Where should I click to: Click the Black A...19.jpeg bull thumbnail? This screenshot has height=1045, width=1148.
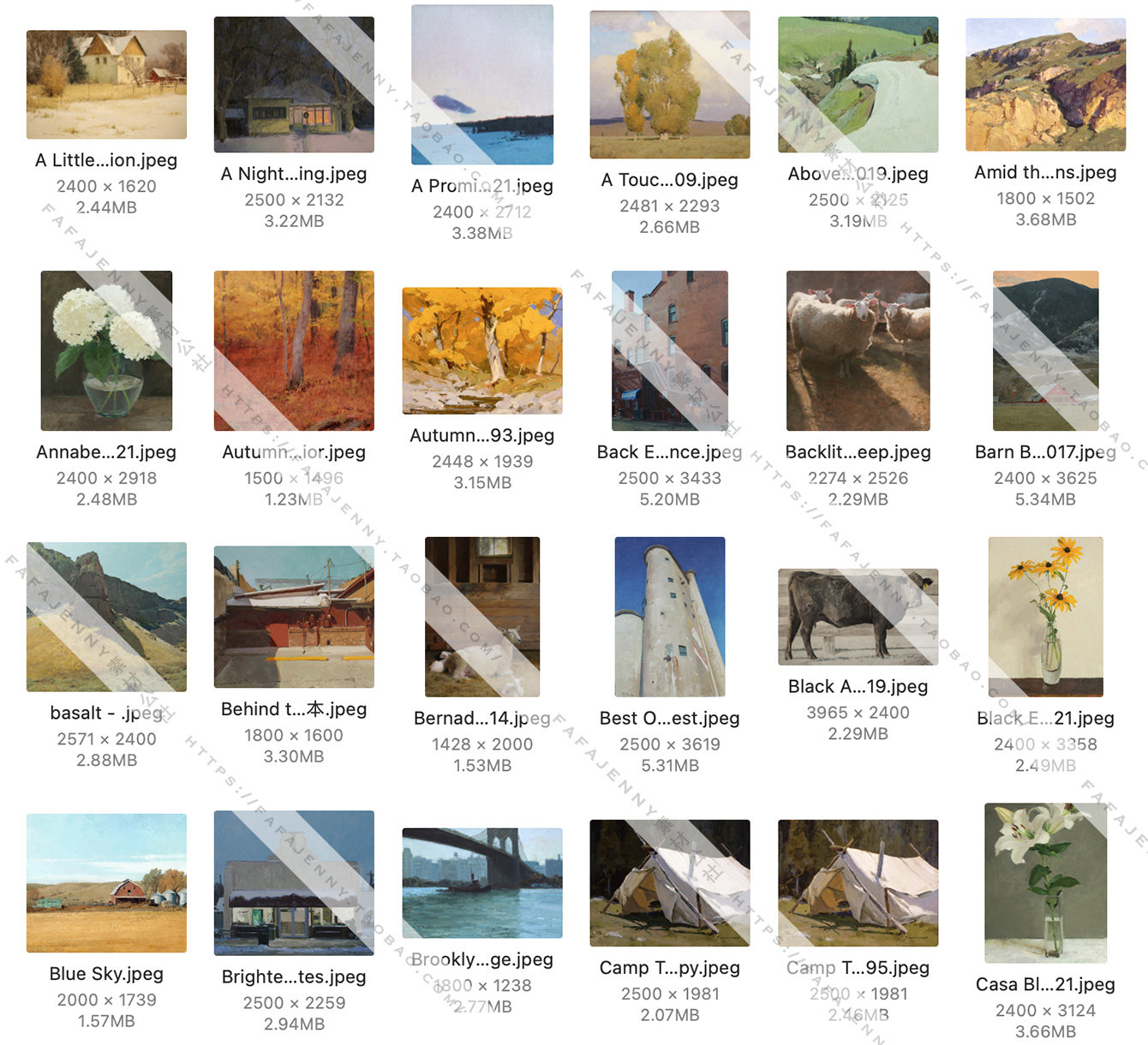point(858,617)
